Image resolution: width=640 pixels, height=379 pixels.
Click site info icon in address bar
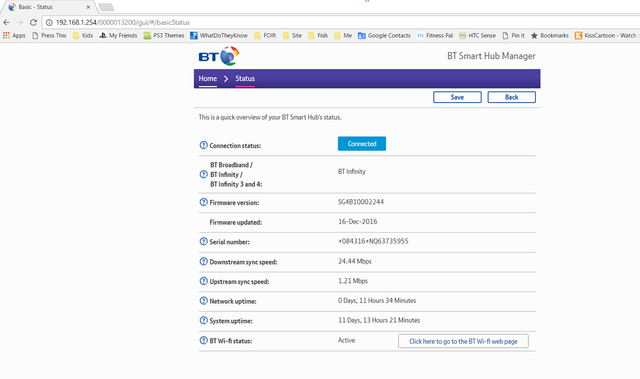(49, 22)
